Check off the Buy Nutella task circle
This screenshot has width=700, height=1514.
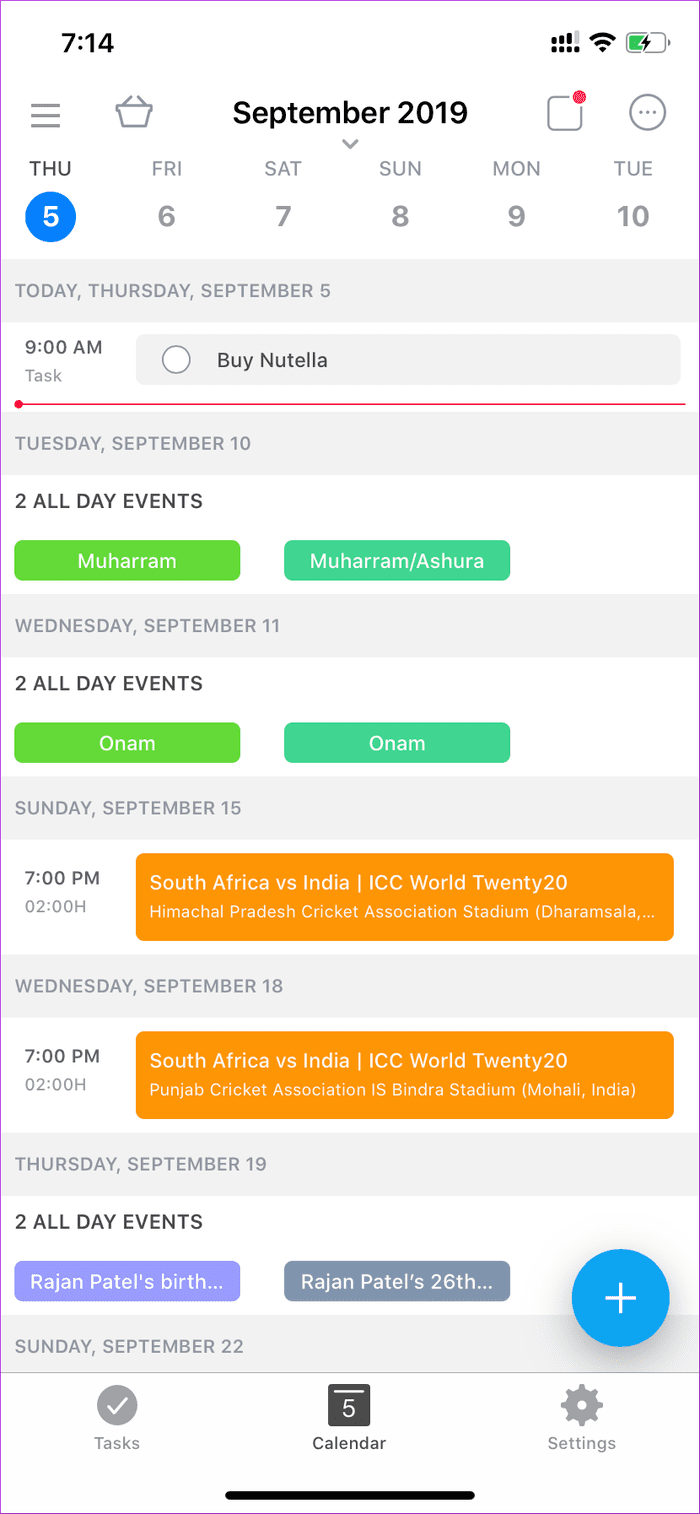point(176,360)
